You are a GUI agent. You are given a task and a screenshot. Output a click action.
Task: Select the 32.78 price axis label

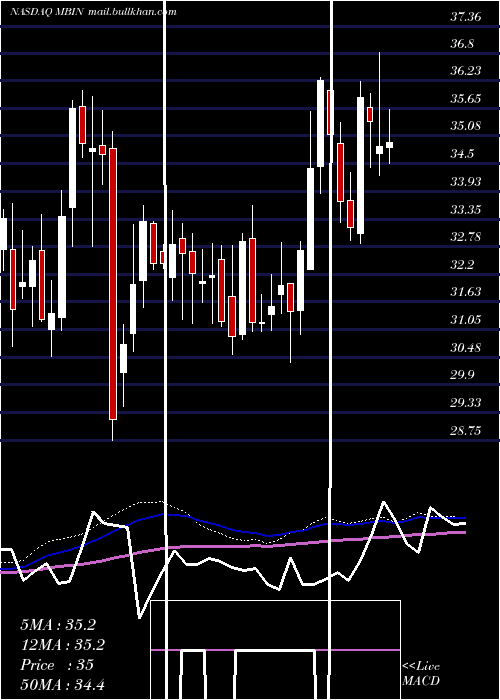(466, 236)
